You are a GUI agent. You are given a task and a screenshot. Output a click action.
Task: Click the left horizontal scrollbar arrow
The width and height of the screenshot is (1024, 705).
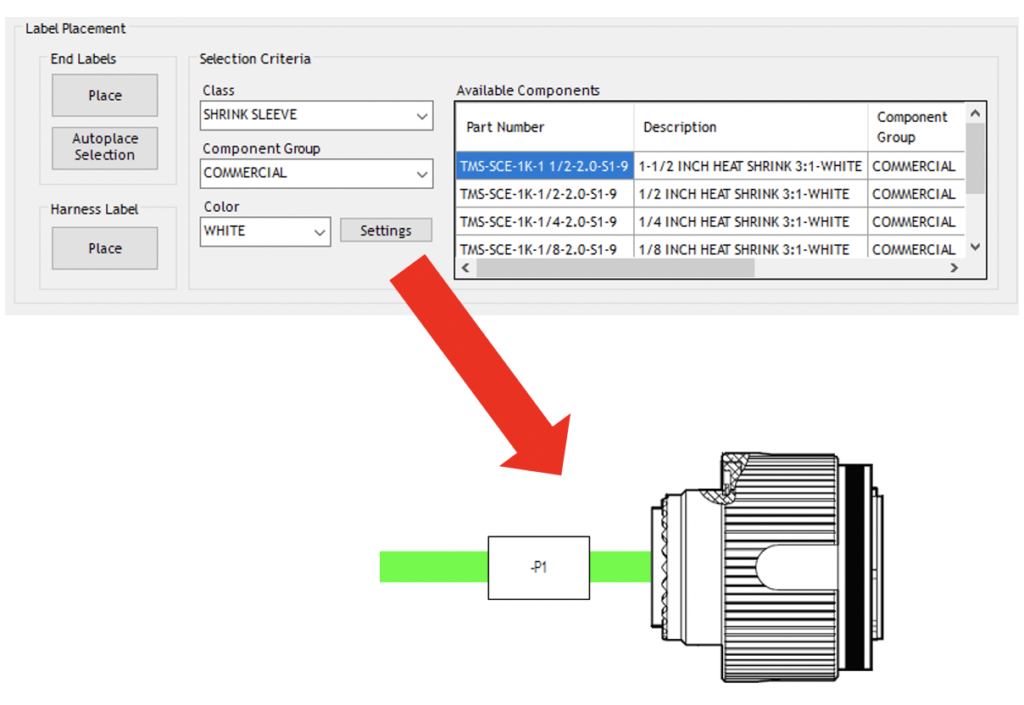click(x=465, y=268)
